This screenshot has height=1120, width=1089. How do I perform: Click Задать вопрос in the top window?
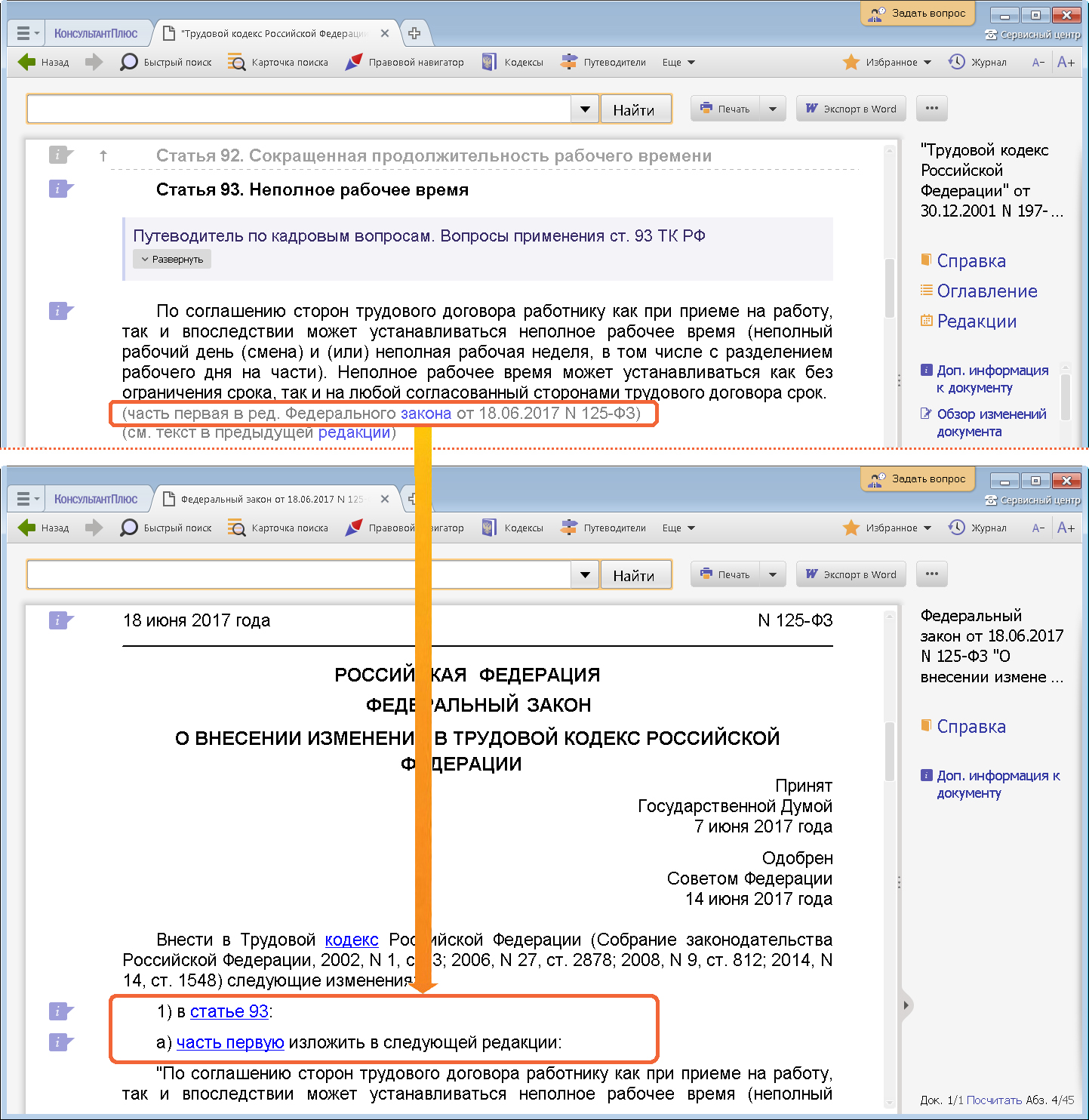click(918, 13)
